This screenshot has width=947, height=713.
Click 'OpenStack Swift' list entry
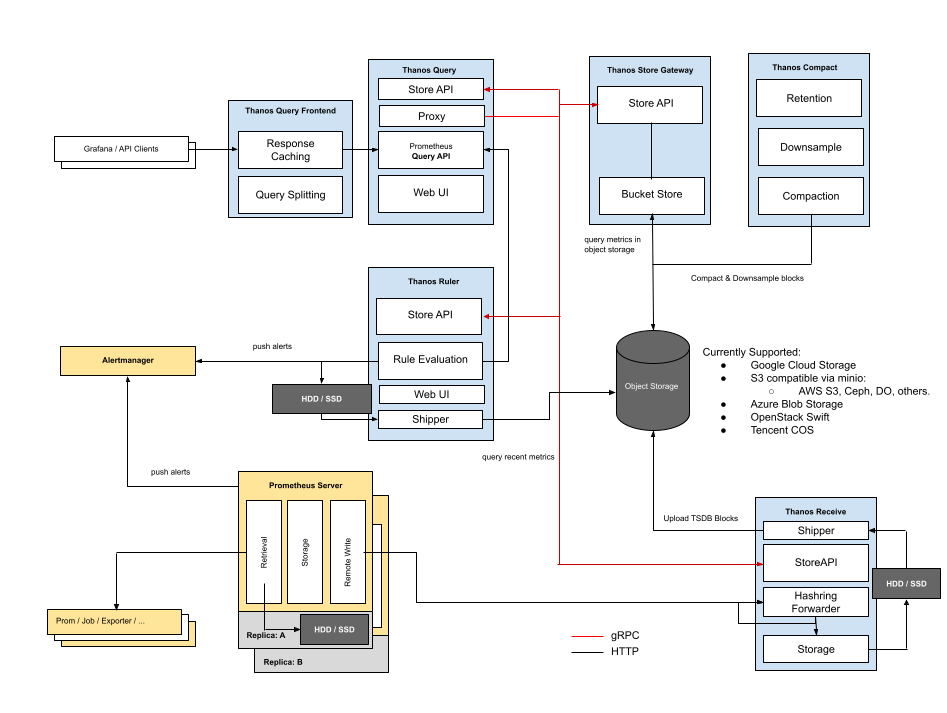click(789, 417)
